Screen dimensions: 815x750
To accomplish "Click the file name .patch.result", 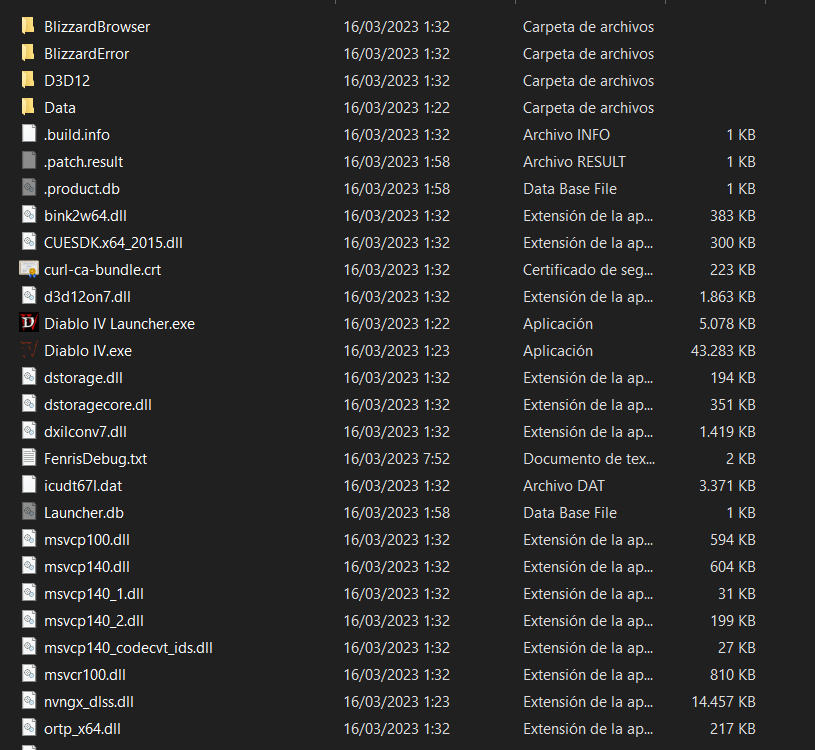I will pos(84,162).
